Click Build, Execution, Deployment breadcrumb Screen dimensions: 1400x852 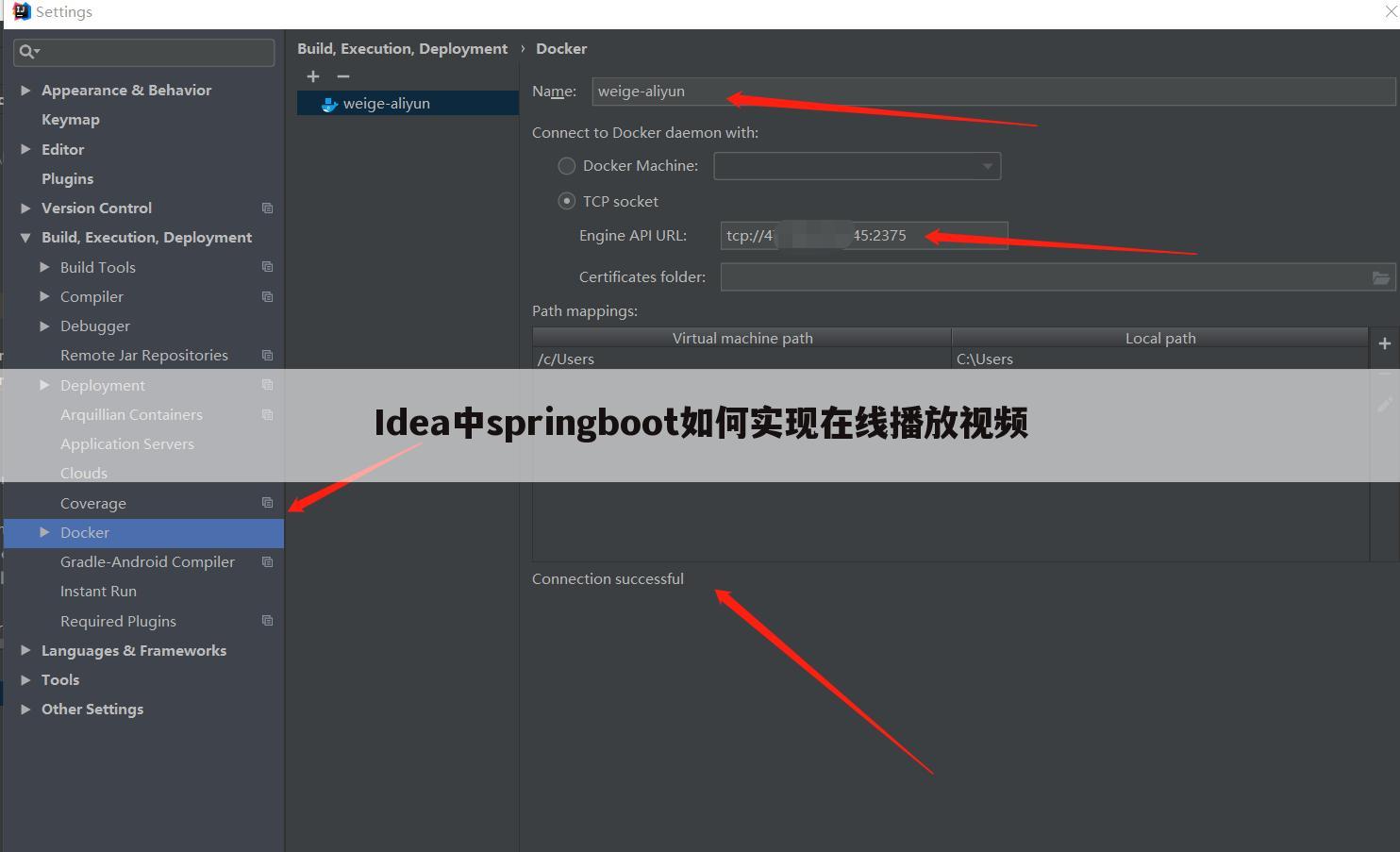[x=402, y=48]
